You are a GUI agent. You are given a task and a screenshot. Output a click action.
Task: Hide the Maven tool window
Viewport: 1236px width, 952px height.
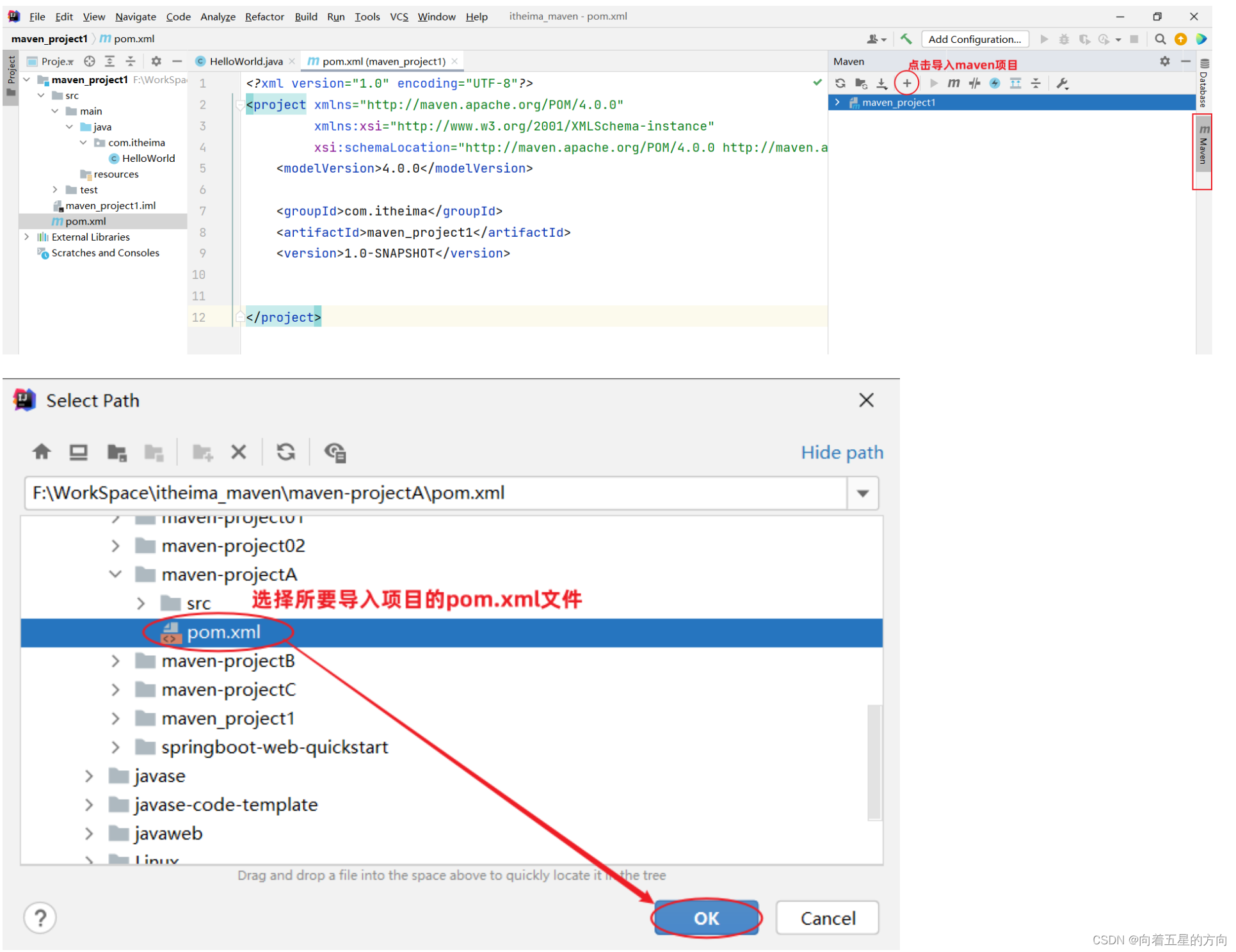tap(1185, 61)
